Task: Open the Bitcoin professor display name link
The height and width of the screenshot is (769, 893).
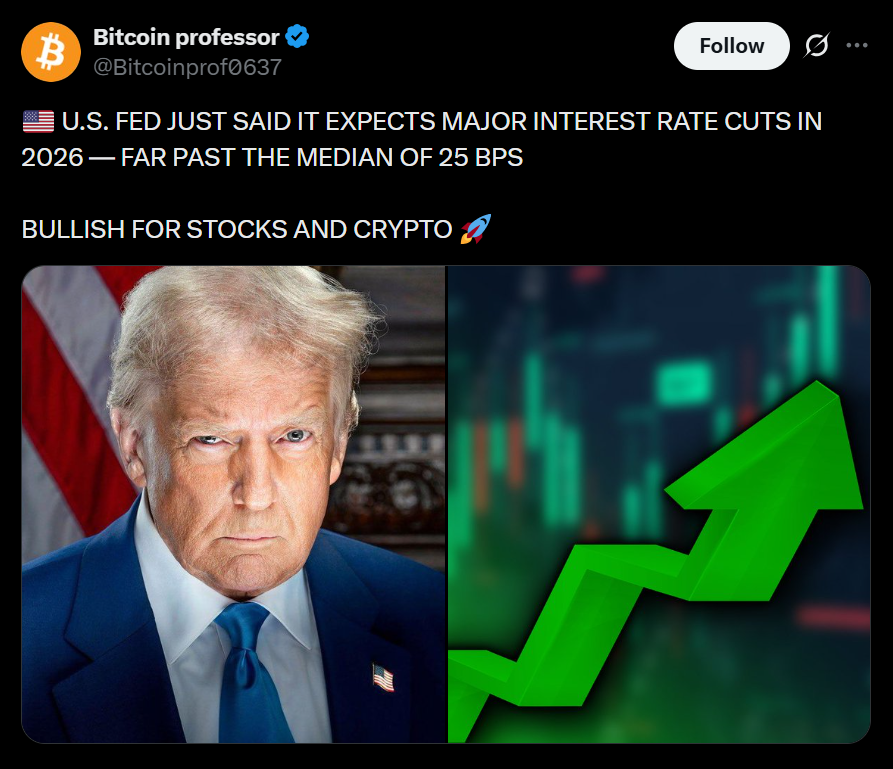Action: coord(186,37)
